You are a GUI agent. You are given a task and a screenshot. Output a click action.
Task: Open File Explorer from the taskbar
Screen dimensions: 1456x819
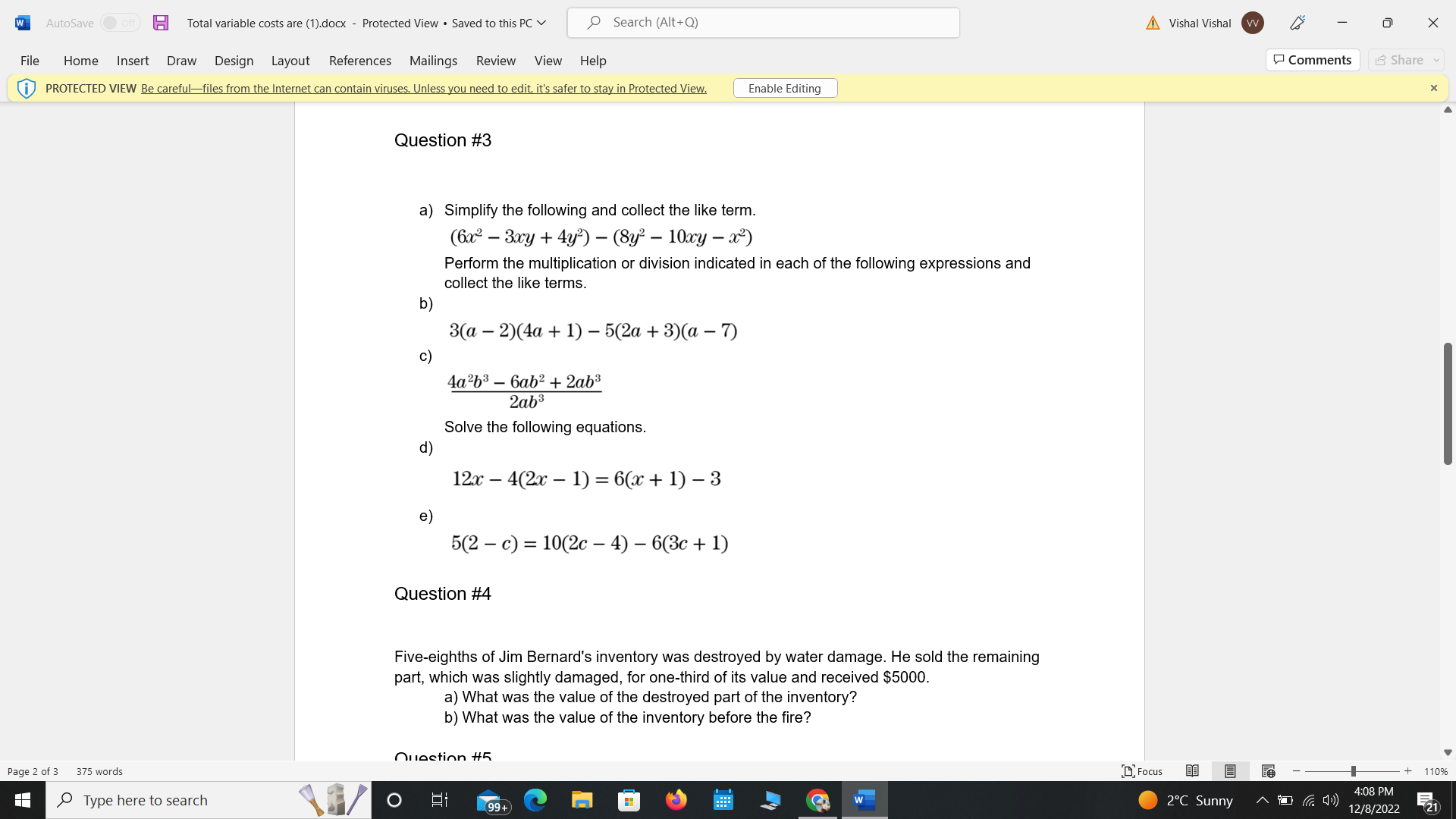582,800
